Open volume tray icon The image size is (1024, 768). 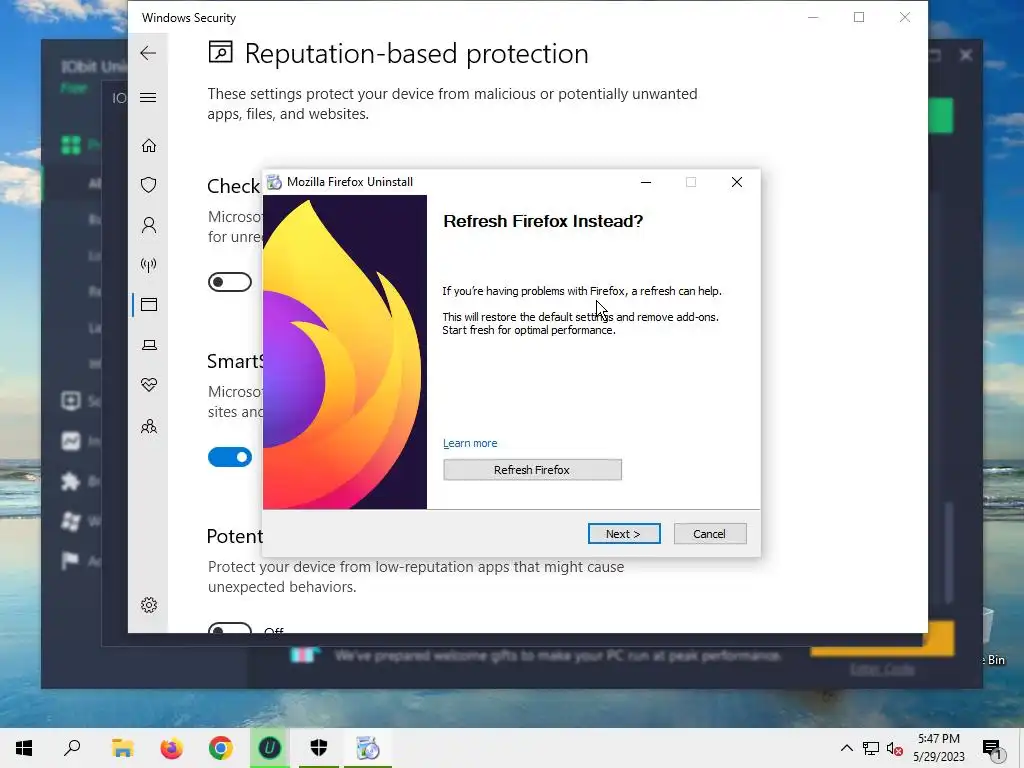click(894, 748)
